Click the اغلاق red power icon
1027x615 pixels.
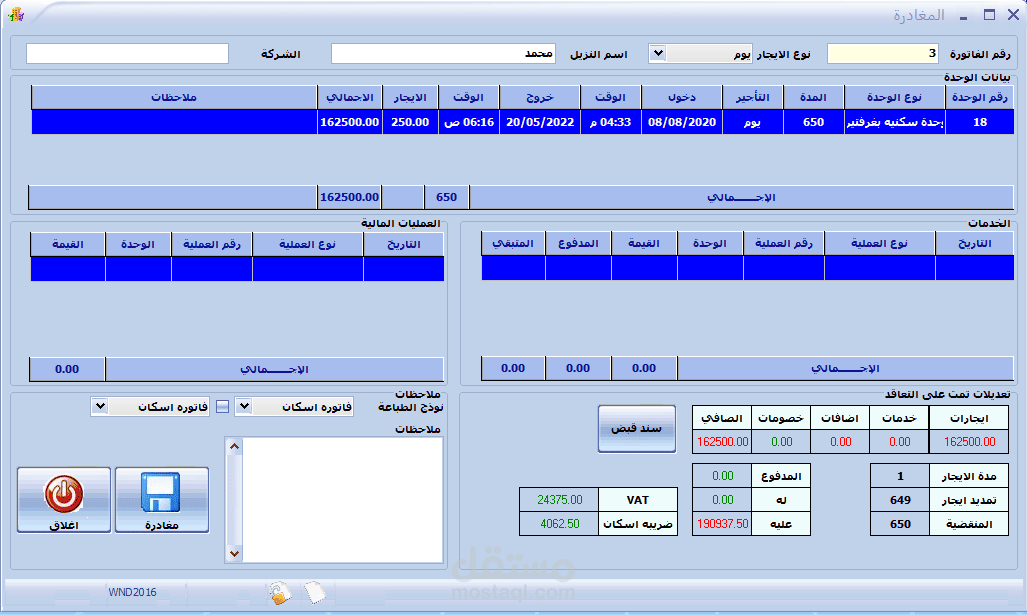pos(64,493)
